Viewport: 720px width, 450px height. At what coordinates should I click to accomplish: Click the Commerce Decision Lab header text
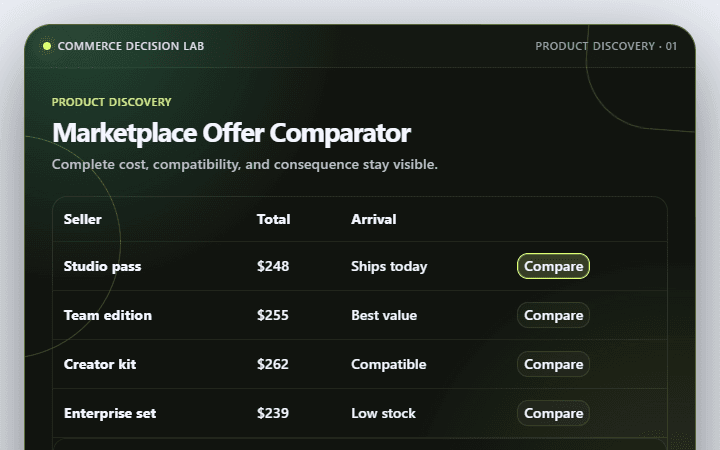coord(131,46)
